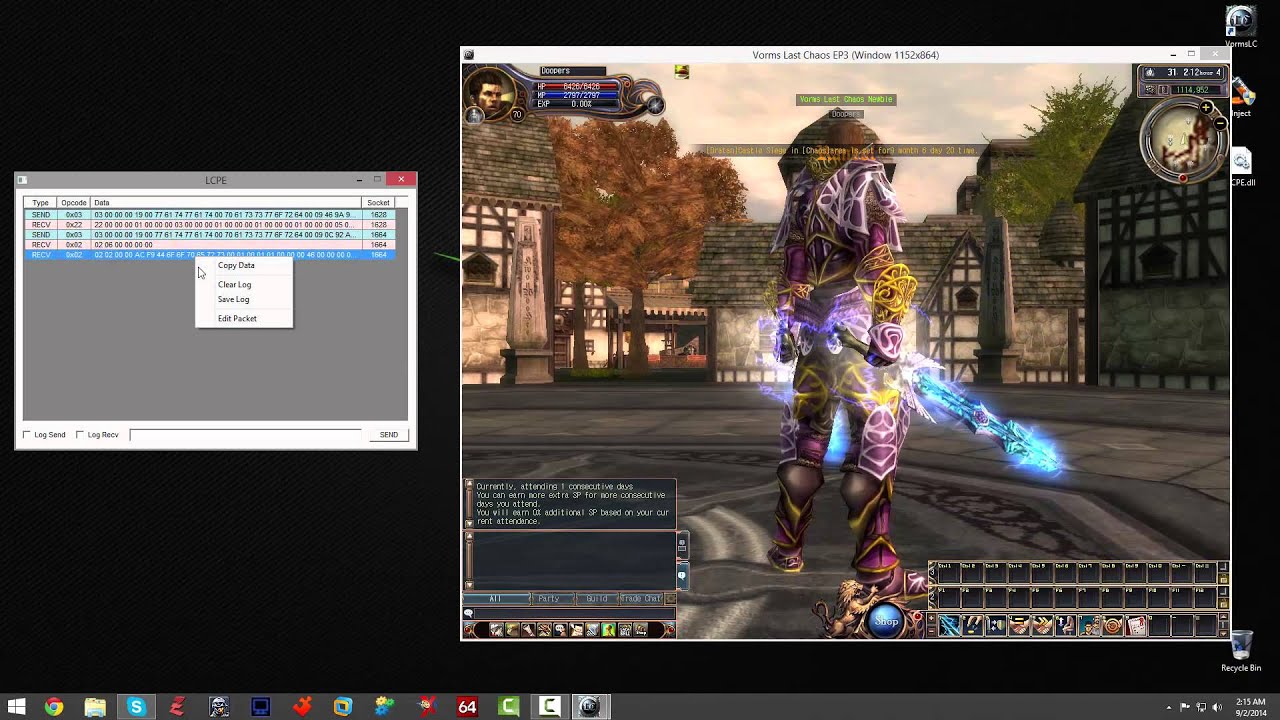1280x720 pixels.
Task: Switch to the Trade Chat tab
Action: coord(641,598)
